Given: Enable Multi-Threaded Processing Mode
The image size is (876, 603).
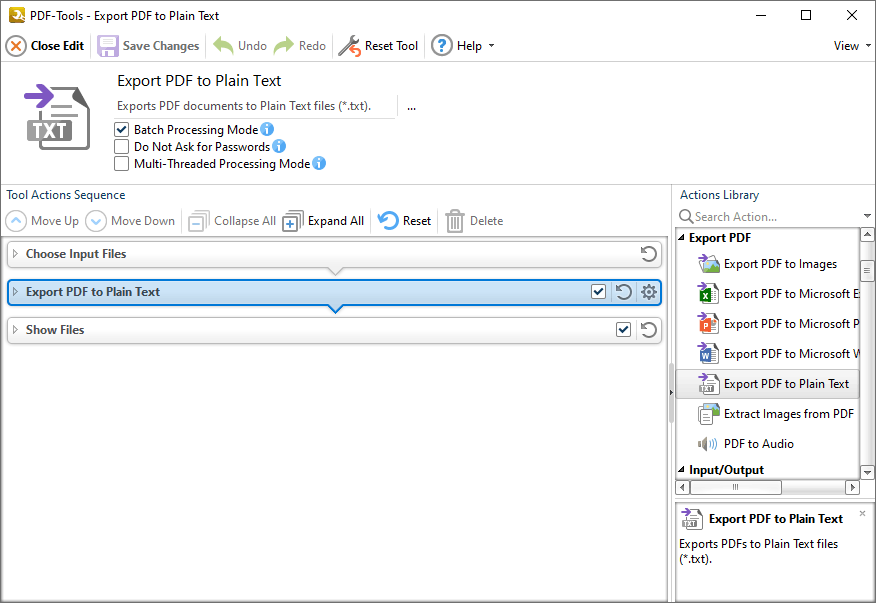Looking at the screenshot, I should click(x=121, y=164).
